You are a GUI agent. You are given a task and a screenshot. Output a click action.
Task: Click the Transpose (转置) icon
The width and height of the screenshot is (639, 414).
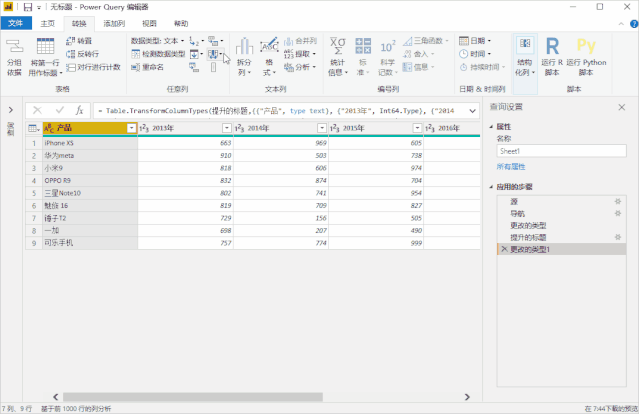tap(70, 41)
